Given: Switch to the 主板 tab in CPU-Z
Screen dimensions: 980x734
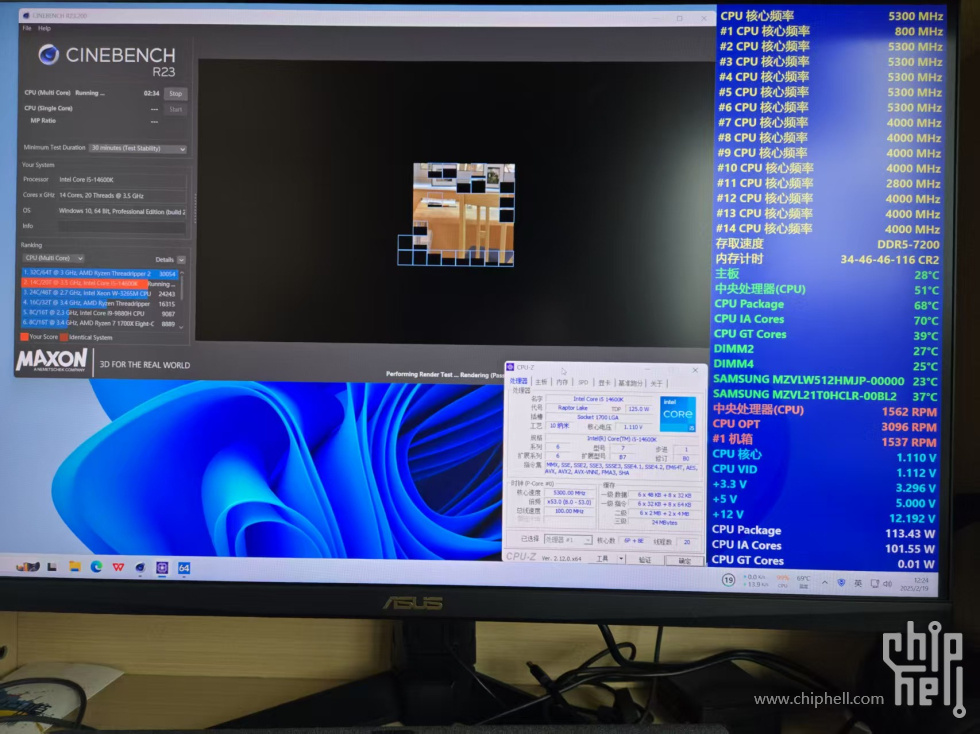Looking at the screenshot, I should click(x=541, y=382).
